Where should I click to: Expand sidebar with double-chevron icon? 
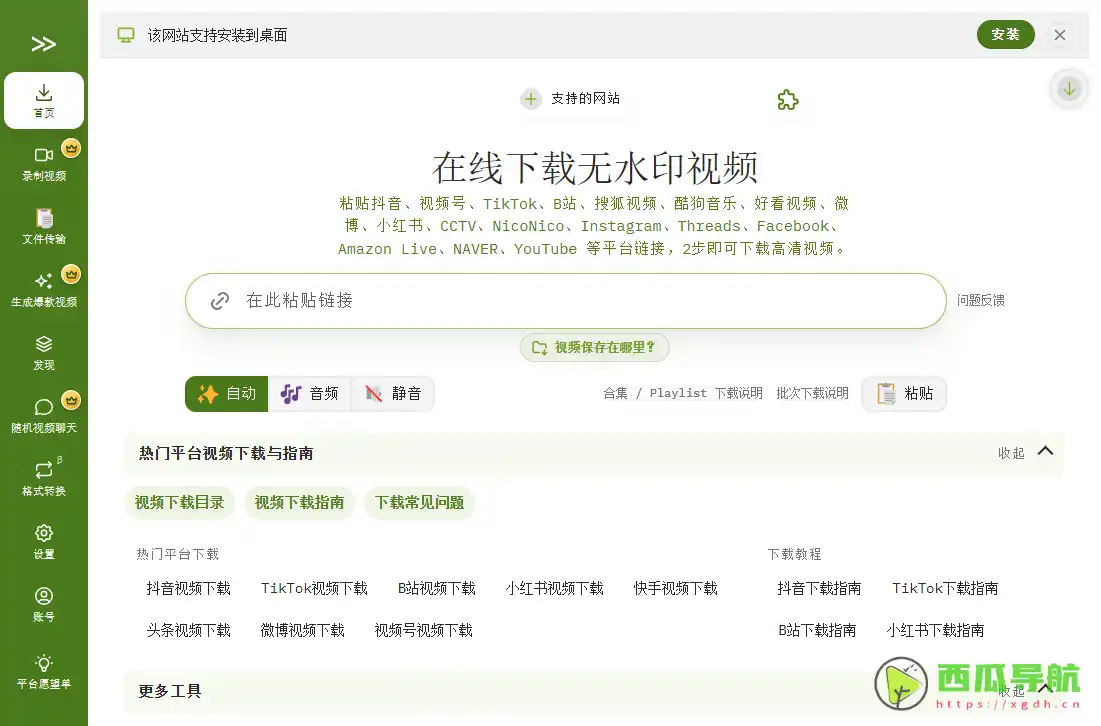coord(44,44)
